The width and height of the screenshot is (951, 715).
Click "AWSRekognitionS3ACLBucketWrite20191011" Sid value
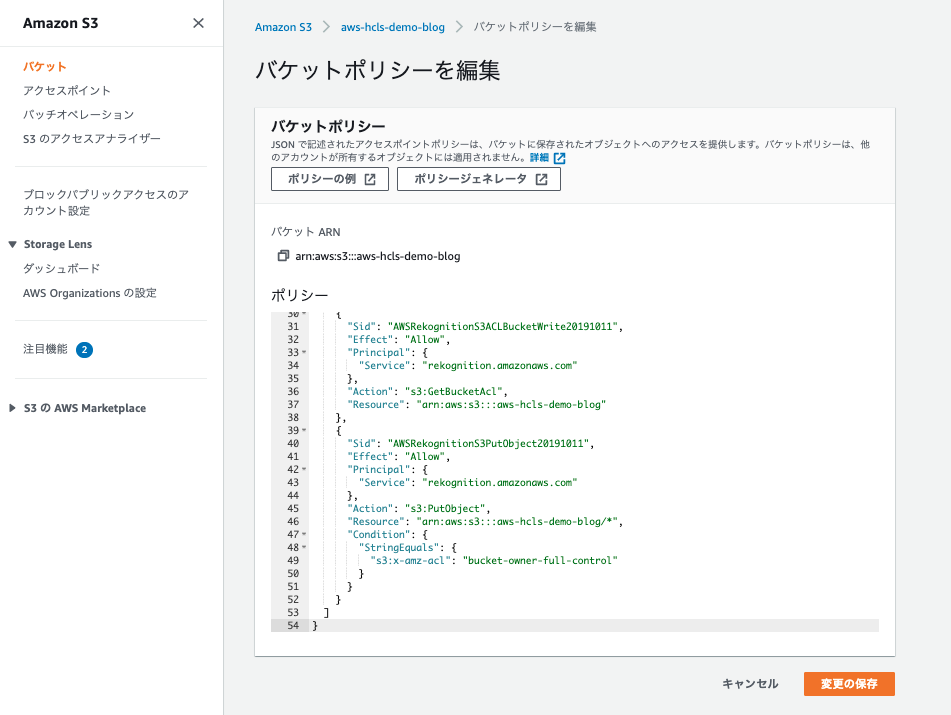(503, 326)
